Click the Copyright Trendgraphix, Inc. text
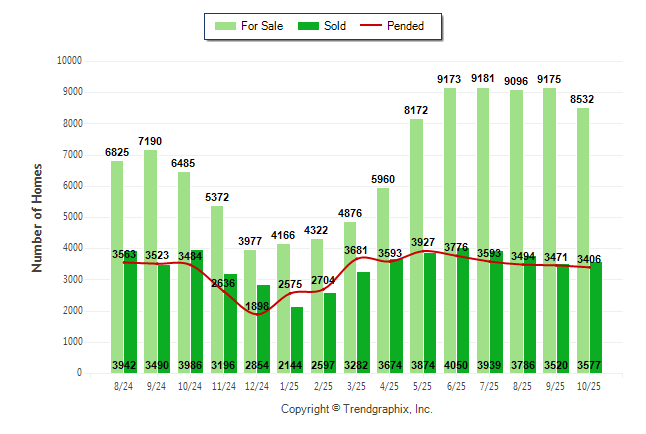Image resolution: width=646 pixels, height=434 pixels. pyautogui.click(x=356, y=409)
